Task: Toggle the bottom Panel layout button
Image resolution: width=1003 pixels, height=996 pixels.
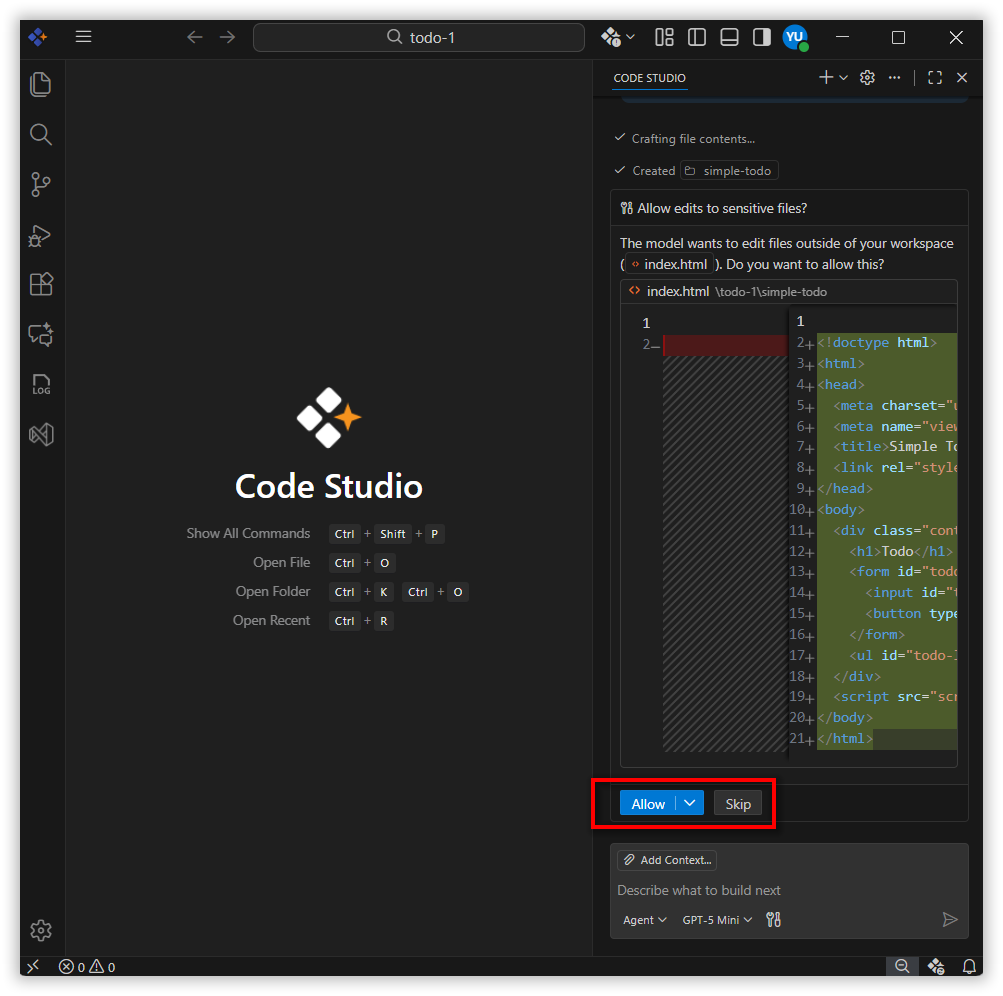Action: pyautogui.click(x=729, y=37)
